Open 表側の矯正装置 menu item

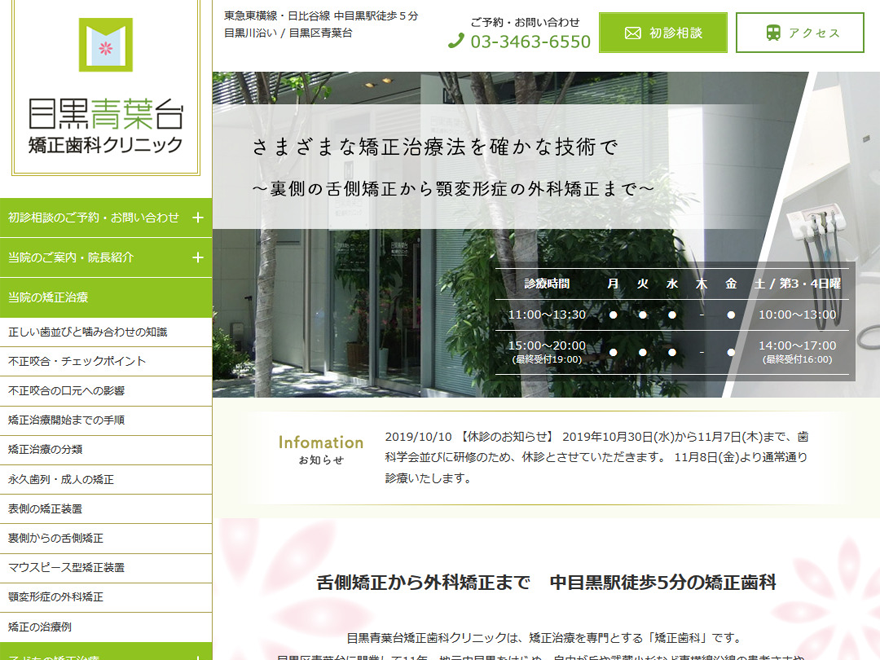click(x=106, y=509)
